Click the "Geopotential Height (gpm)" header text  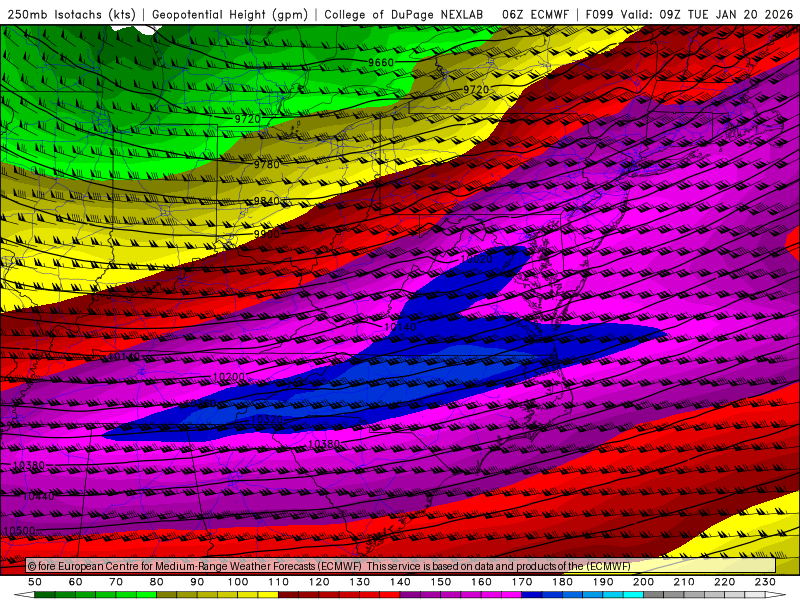230,15
